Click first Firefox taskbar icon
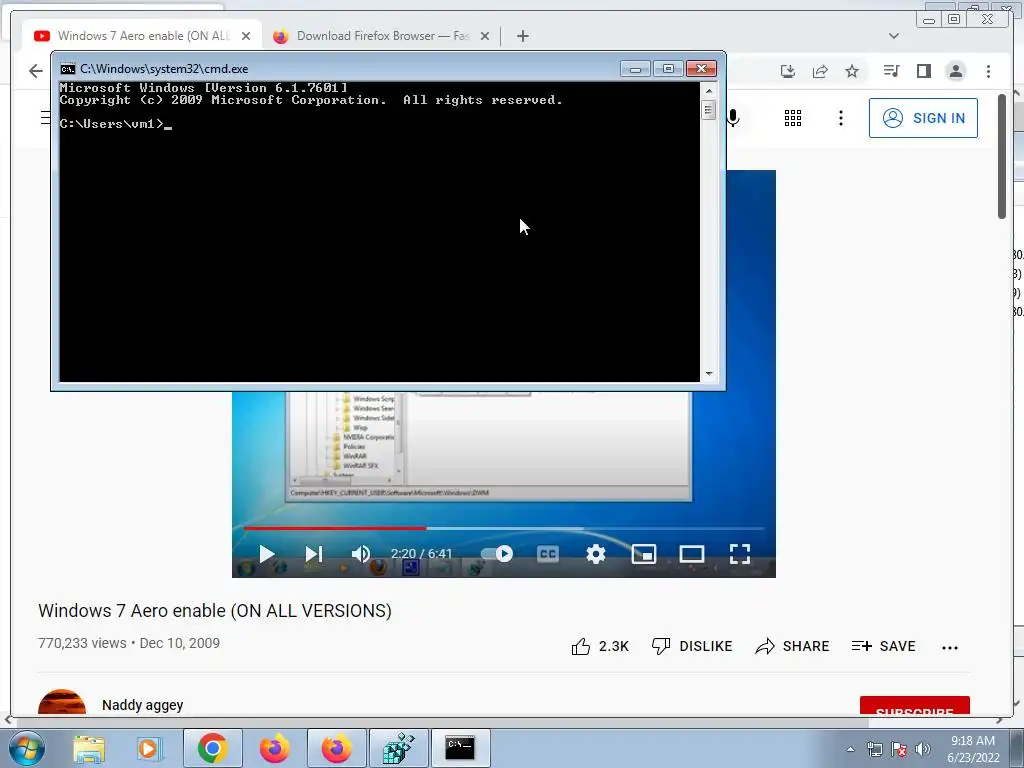The width and height of the screenshot is (1024, 768). [274, 748]
